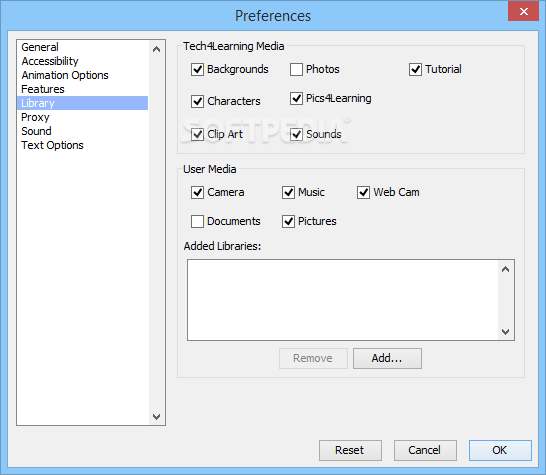Viewport: 546px width, 475px height.
Task: Disable the Pics4Learning media option
Action: 296,99
